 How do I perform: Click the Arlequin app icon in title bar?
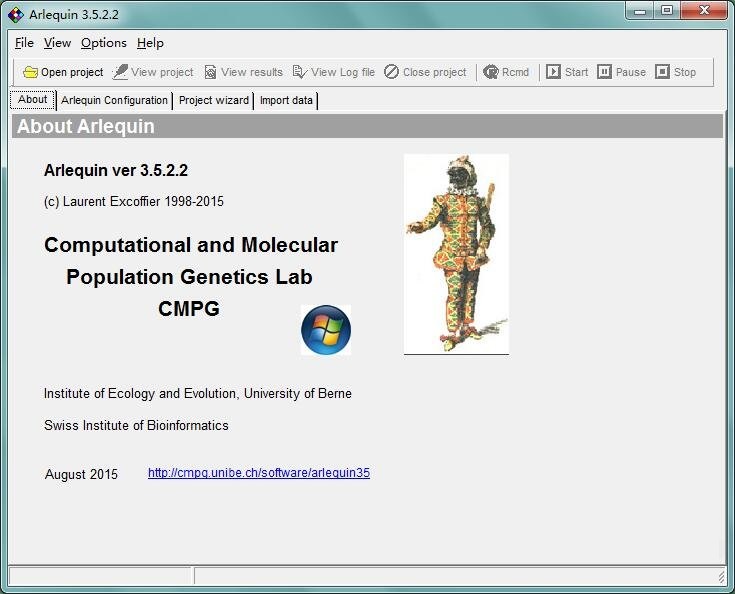pos(16,14)
